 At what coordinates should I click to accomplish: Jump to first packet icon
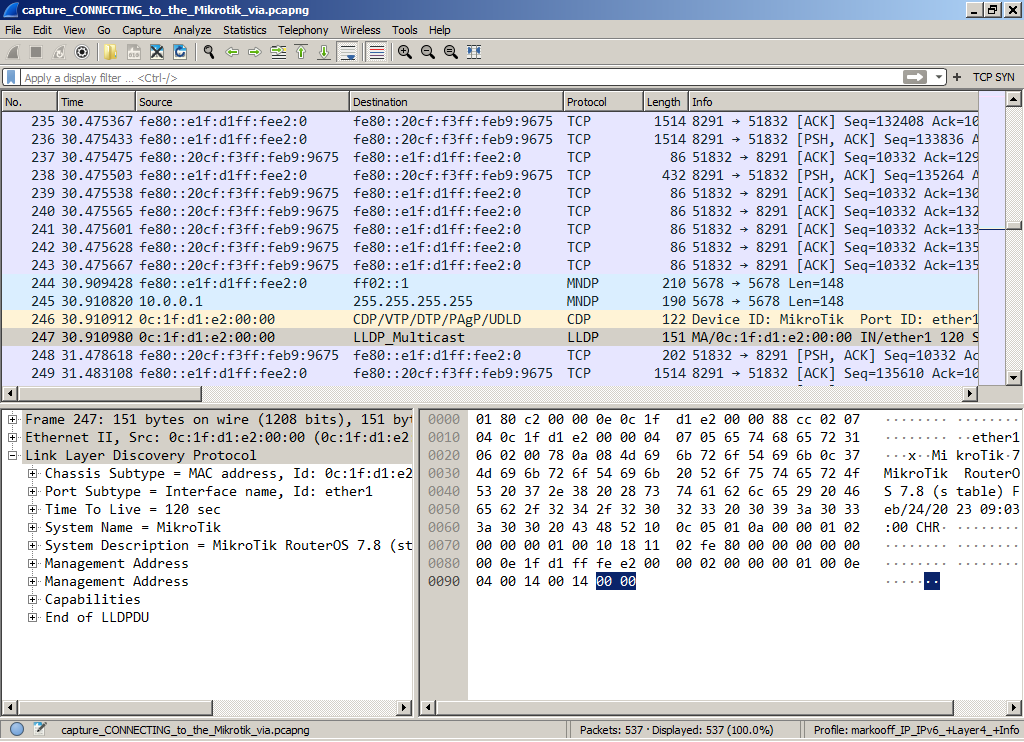point(301,52)
